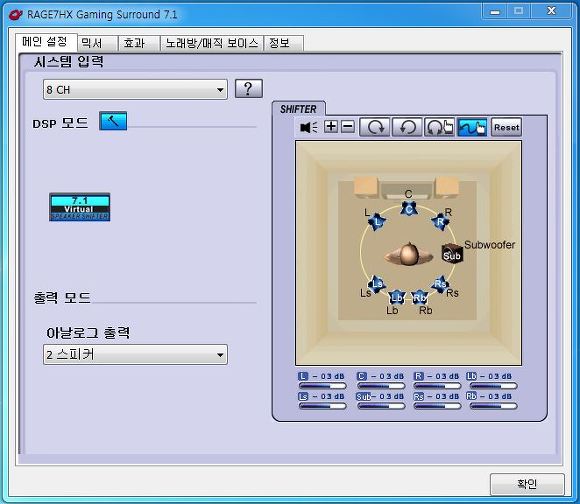Viewport: 580px width, 504px height.
Task: Switch to the 효과 tab
Action: [x=139, y=43]
